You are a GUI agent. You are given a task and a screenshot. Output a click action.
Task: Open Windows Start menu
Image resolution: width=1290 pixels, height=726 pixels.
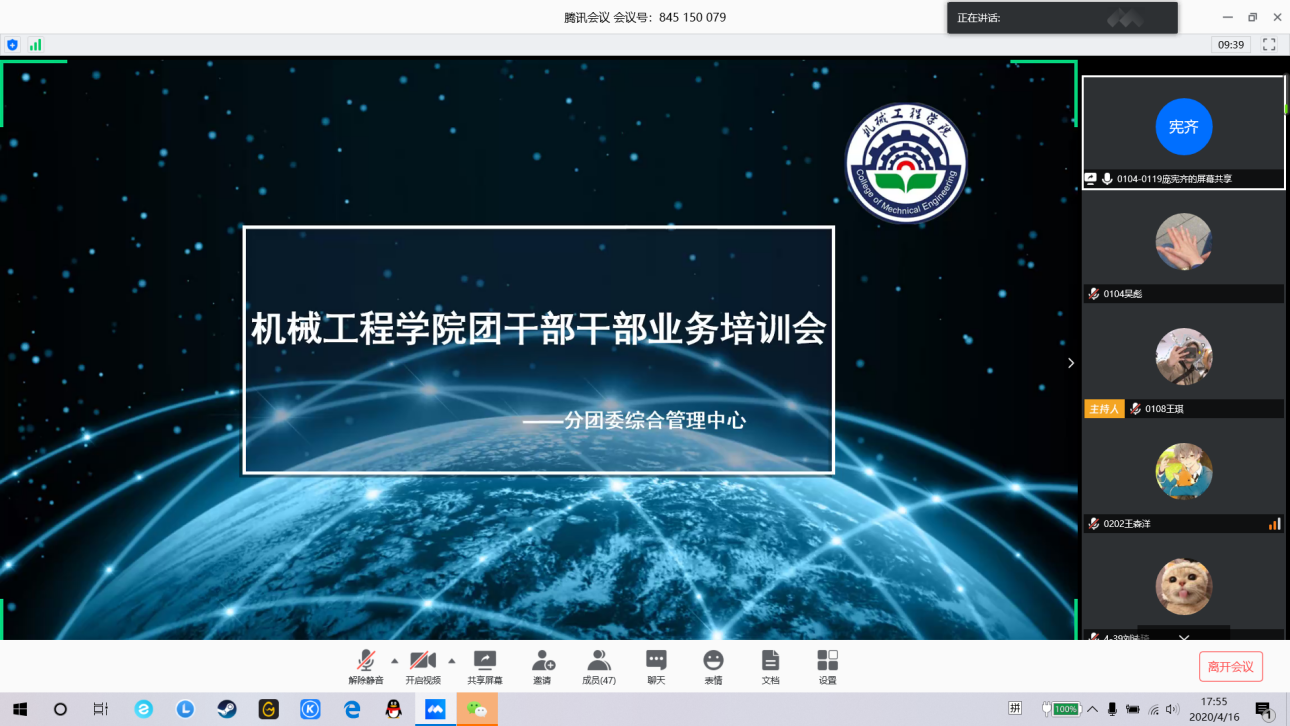19,709
